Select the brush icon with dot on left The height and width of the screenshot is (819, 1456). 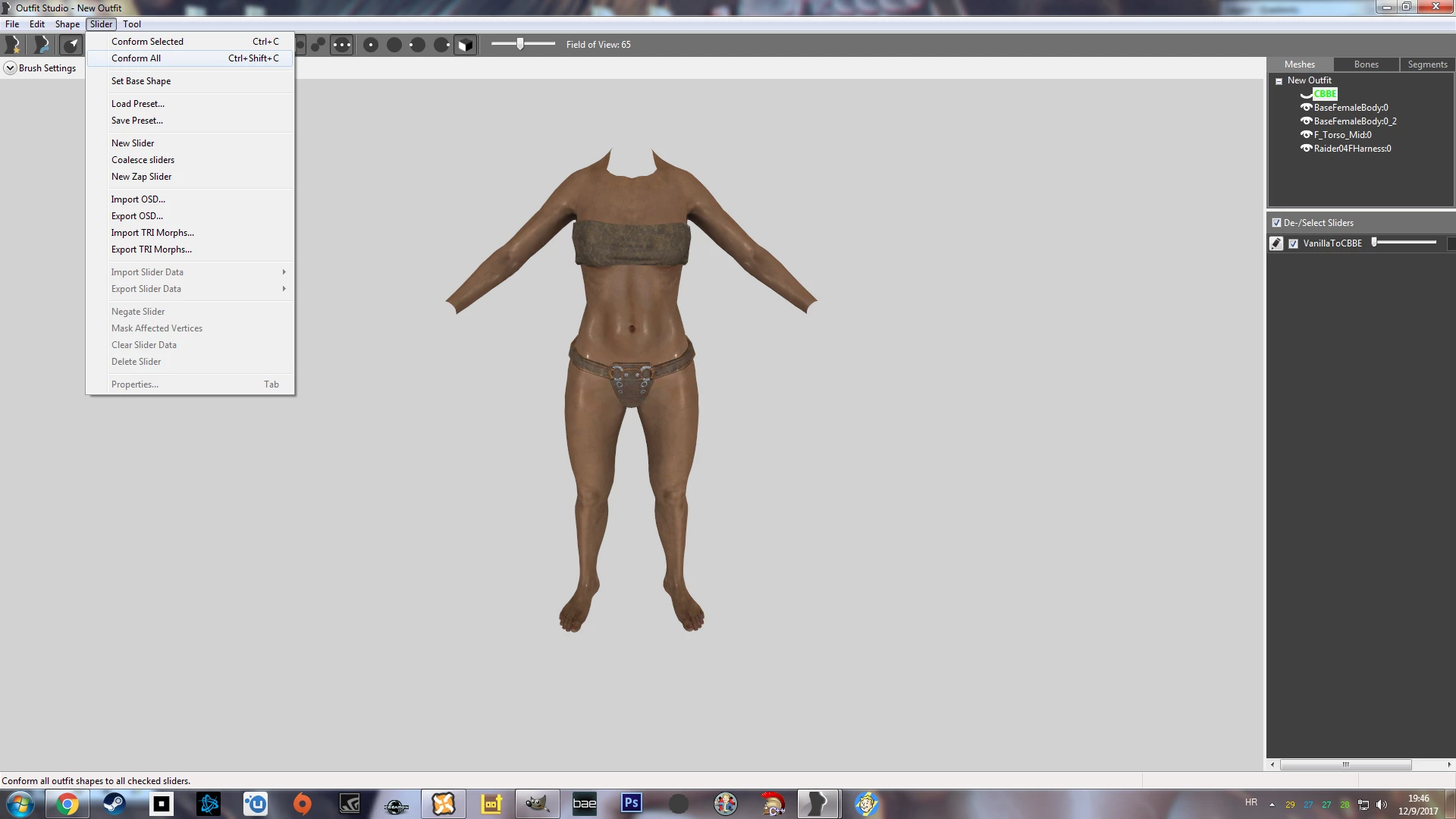(x=417, y=45)
